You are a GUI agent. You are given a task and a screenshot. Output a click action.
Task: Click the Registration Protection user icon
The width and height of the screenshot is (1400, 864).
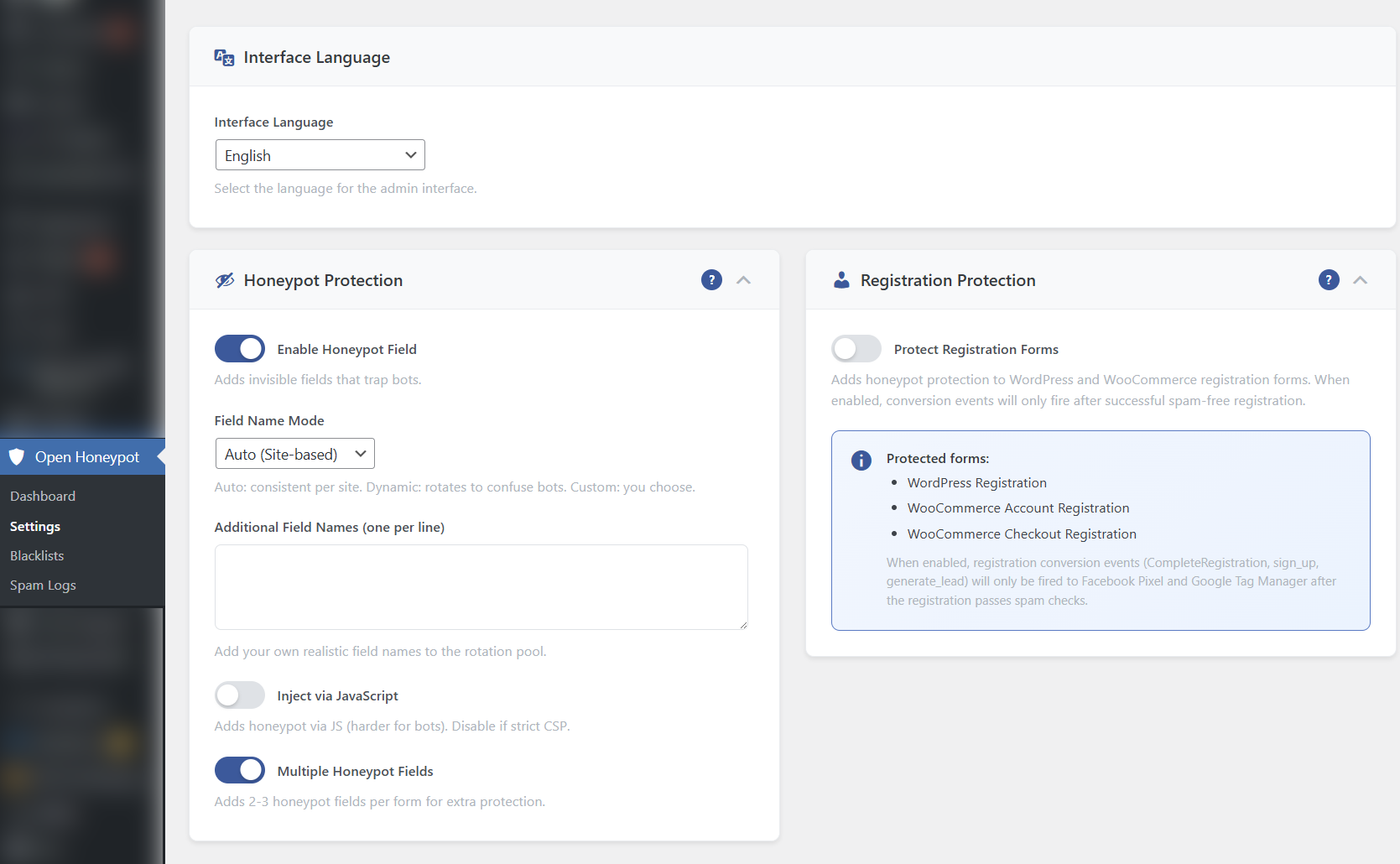(841, 280)
